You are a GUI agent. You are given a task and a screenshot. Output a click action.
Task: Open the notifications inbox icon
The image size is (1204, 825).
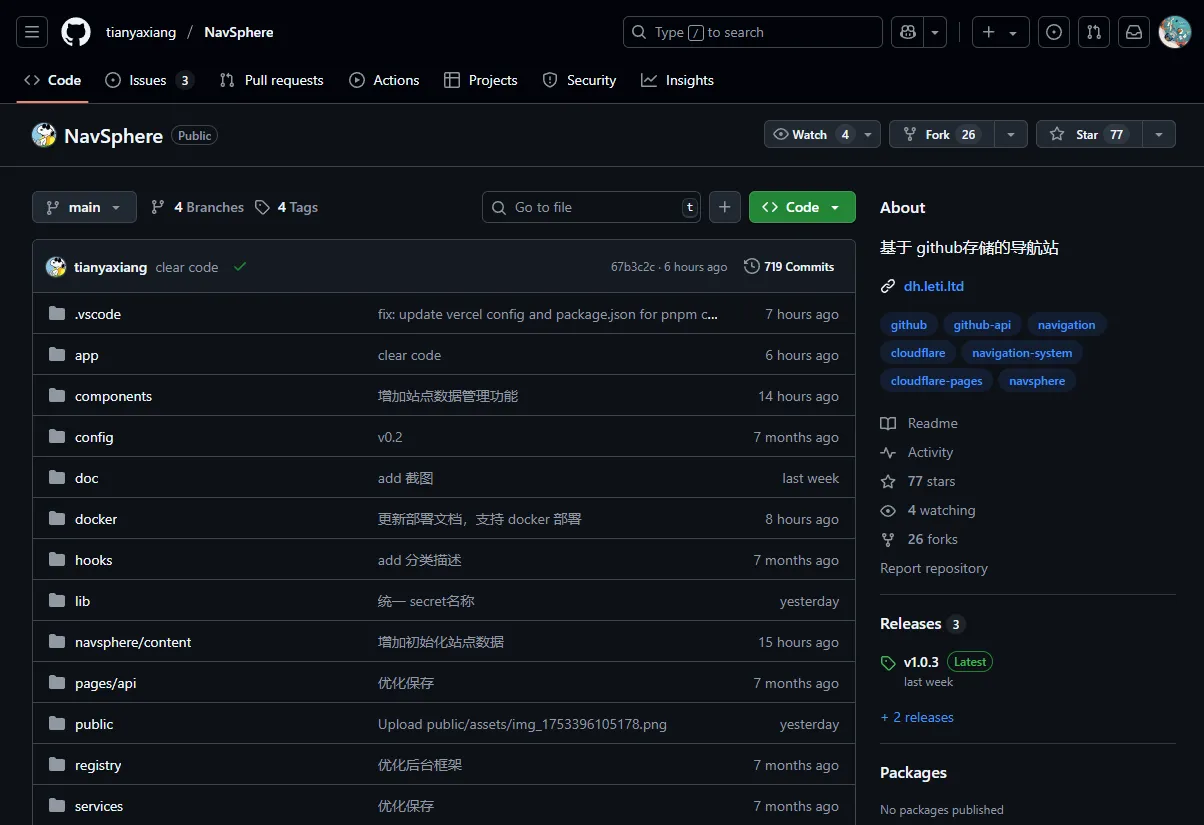coord(1134,32)
